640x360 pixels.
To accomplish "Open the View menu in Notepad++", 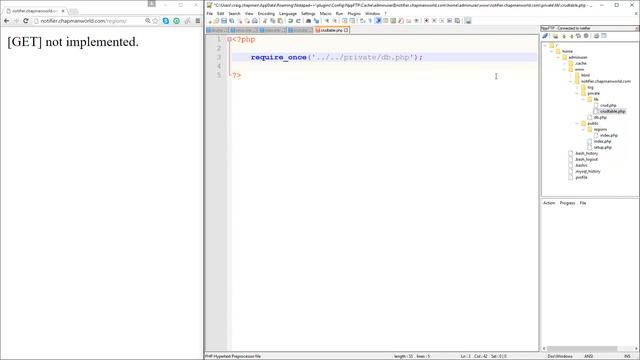I will click(x=249, y=13).
